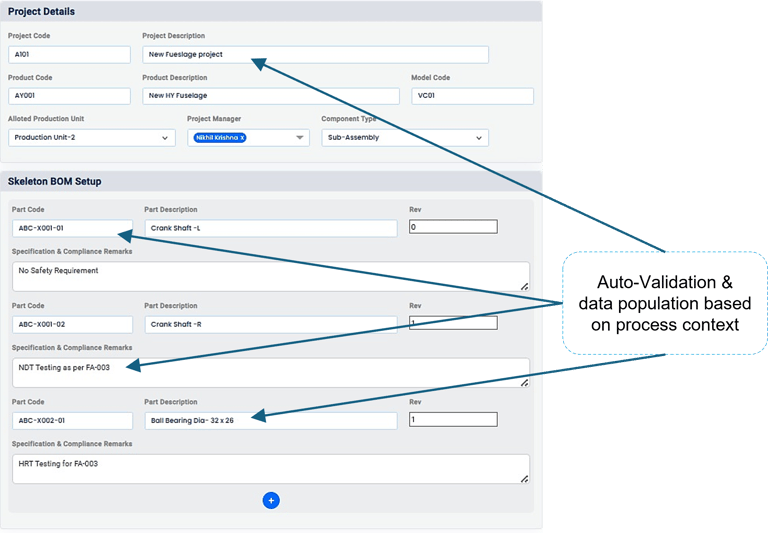Screen dimensions: 768x533
Task: Click the Skeleton BOM Setup section header
Action: (271, 181)
